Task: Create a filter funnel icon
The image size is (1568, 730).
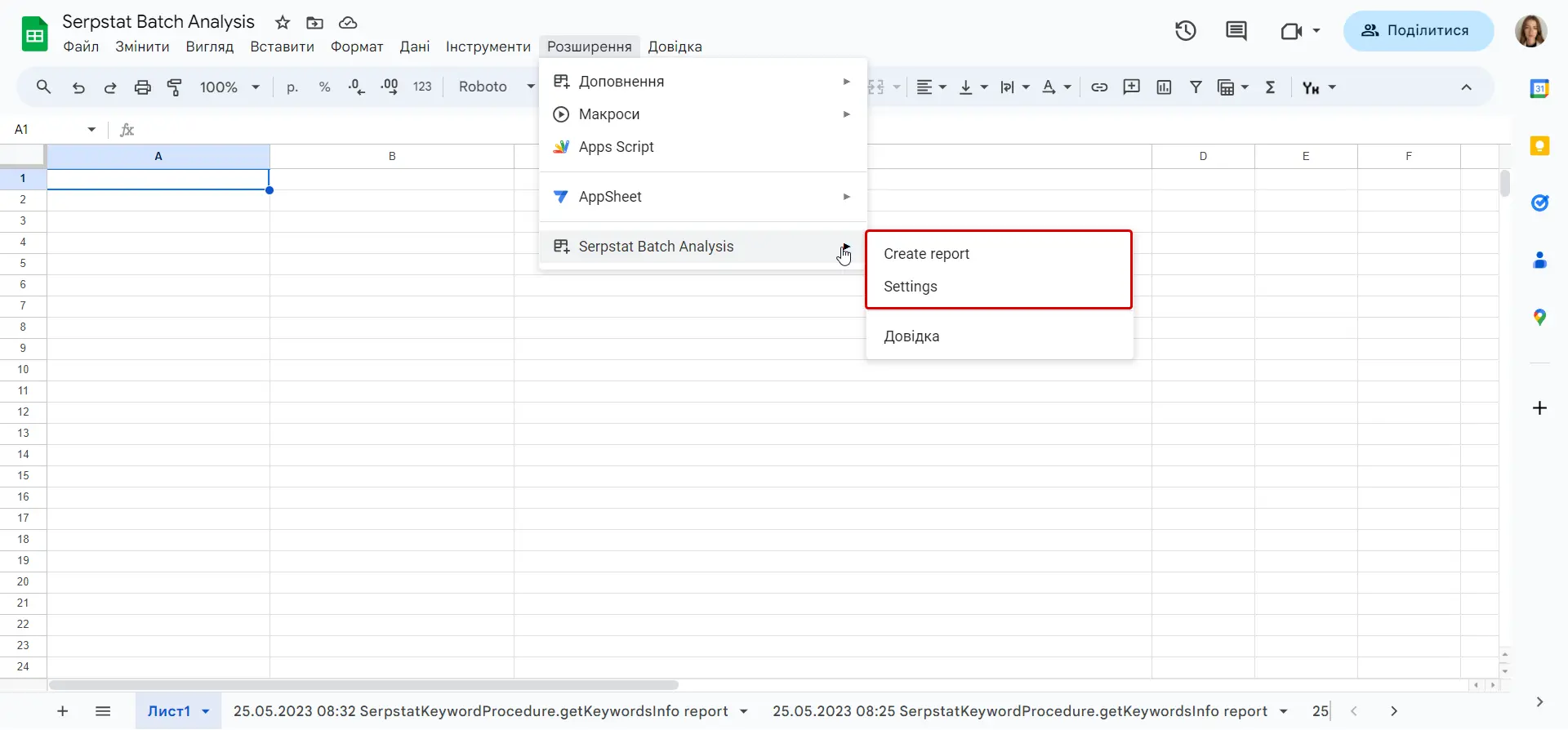Action: click(x=1196, y=87)
